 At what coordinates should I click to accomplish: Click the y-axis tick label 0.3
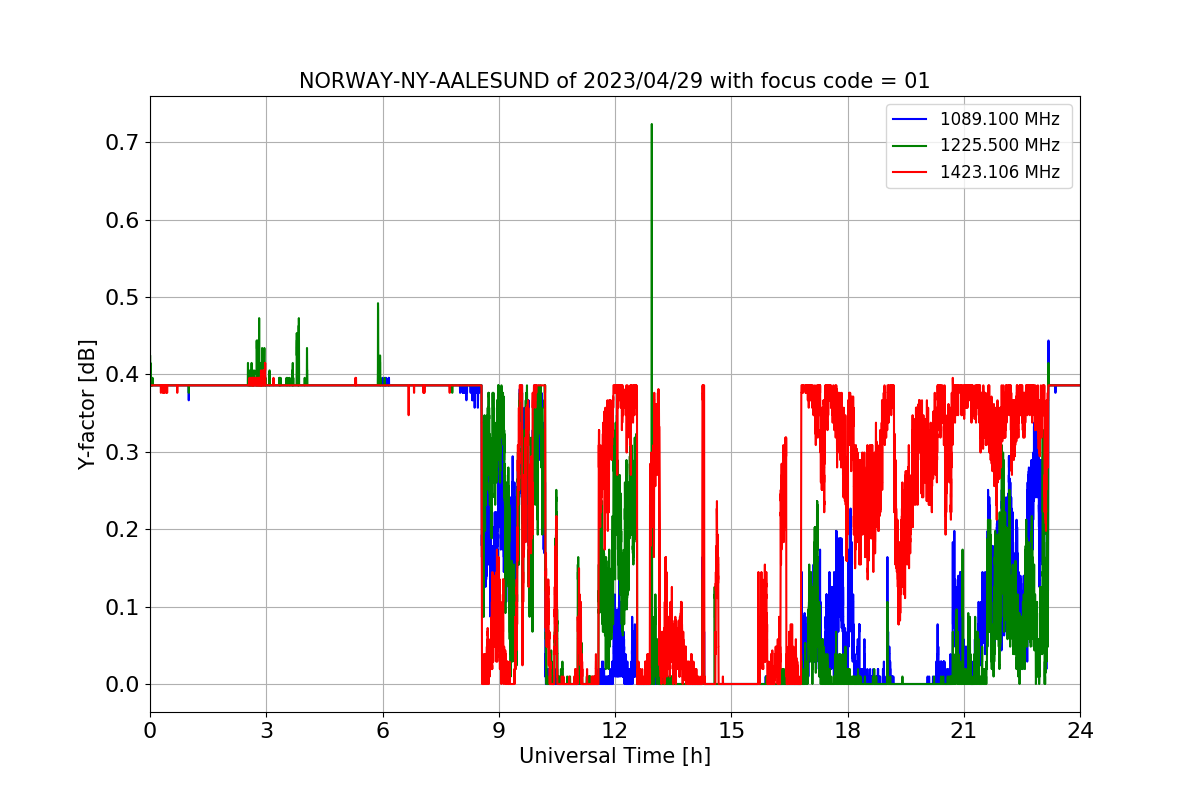[122, 452]
